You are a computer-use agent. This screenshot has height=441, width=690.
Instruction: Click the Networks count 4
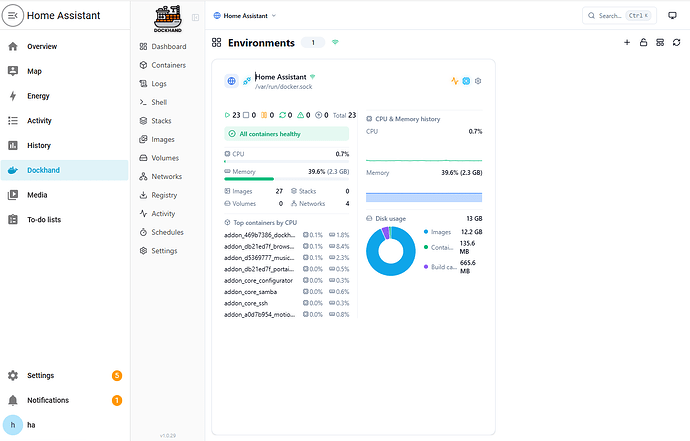click(347, 204)
